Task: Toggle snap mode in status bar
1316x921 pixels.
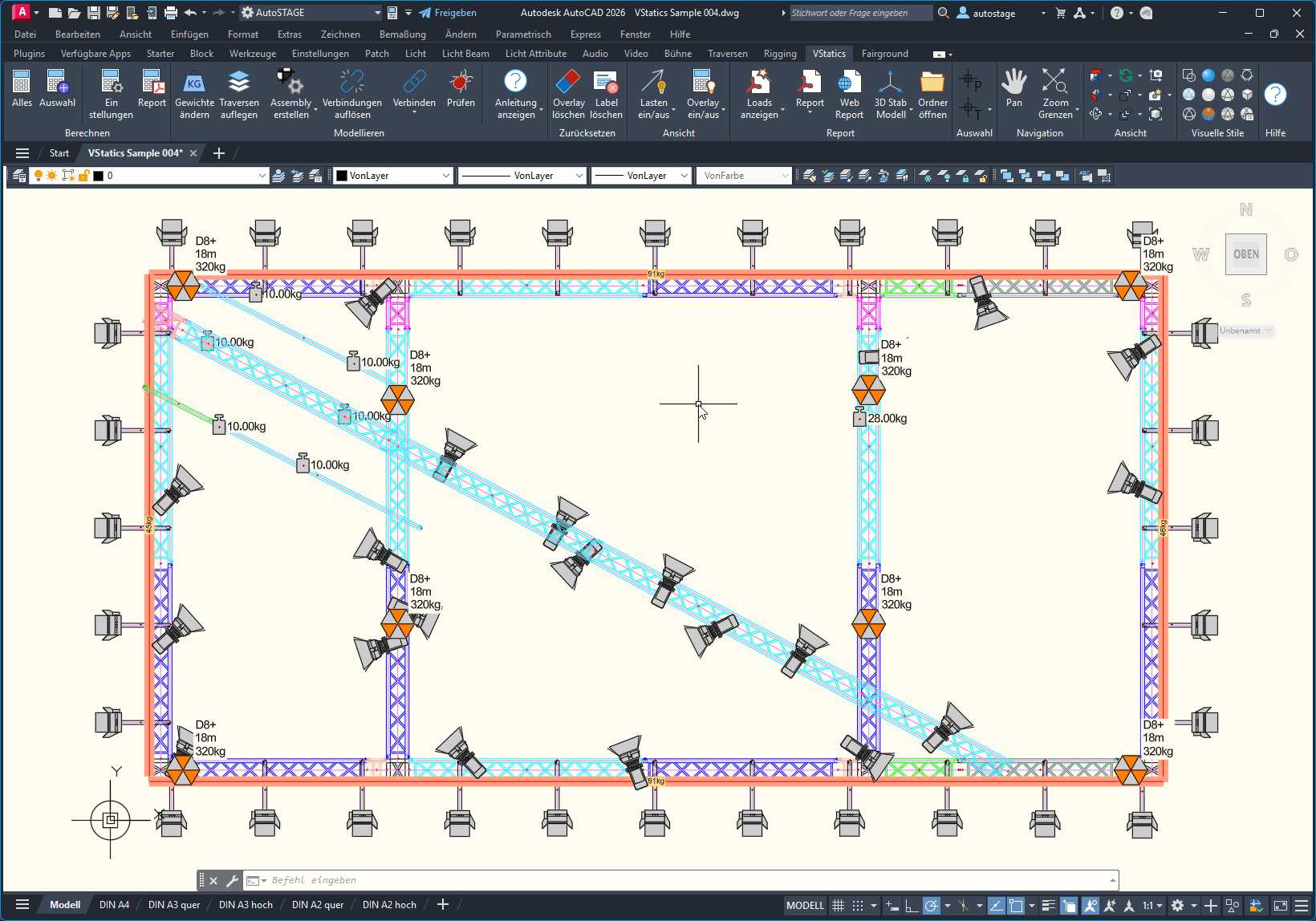Action: (x=858, y=905)
